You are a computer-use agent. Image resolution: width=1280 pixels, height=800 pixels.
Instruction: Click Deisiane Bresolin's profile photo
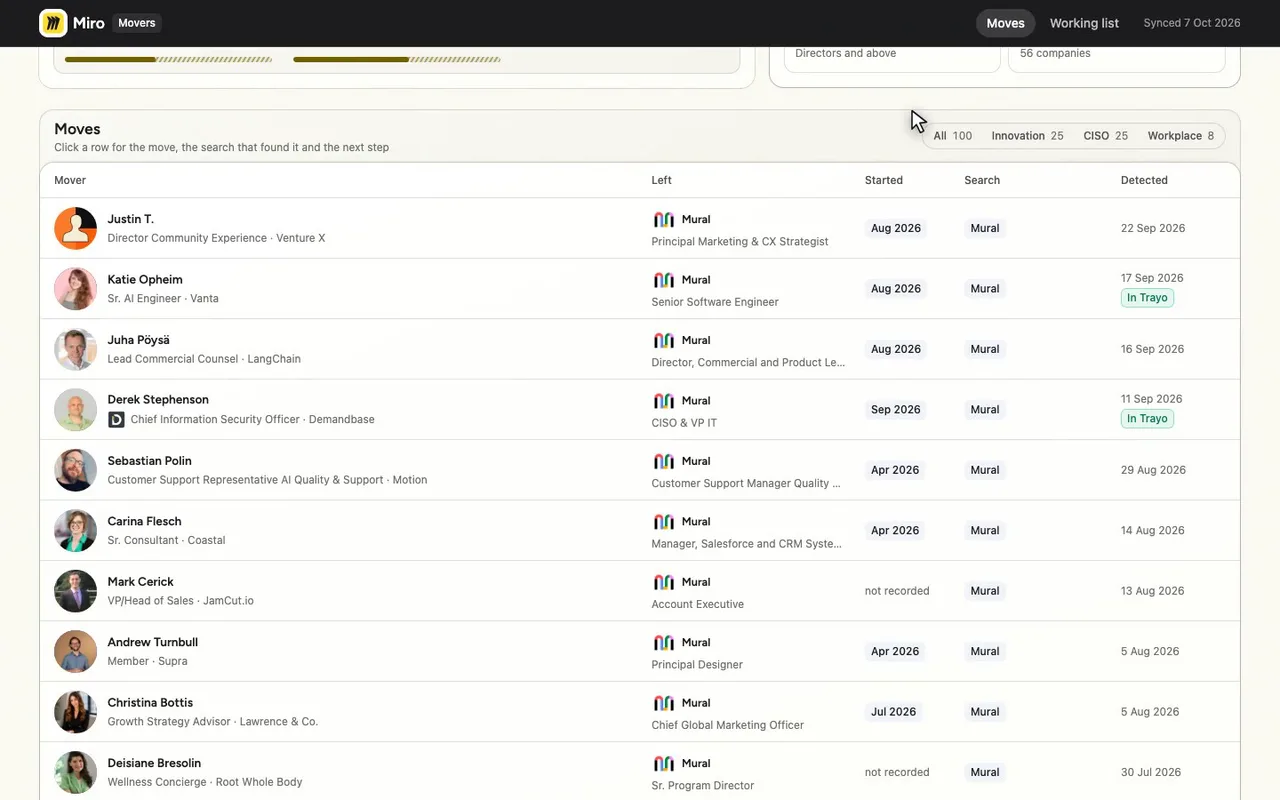pyautogui.click(x=76, y=772)
